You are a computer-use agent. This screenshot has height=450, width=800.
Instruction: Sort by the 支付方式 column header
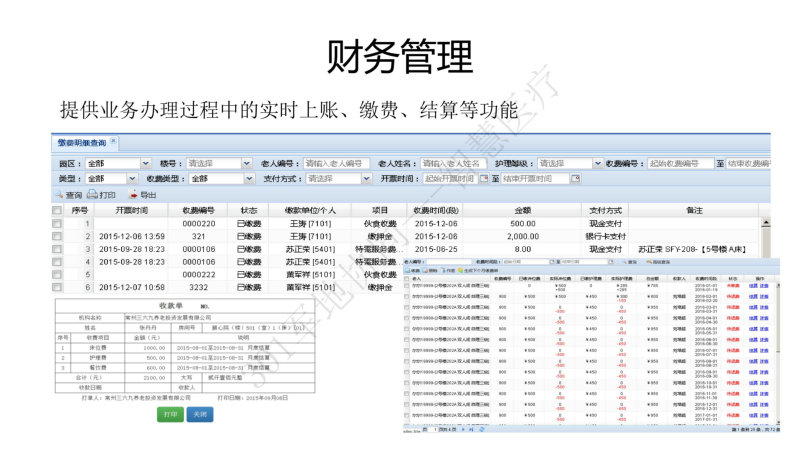(605, 210)
